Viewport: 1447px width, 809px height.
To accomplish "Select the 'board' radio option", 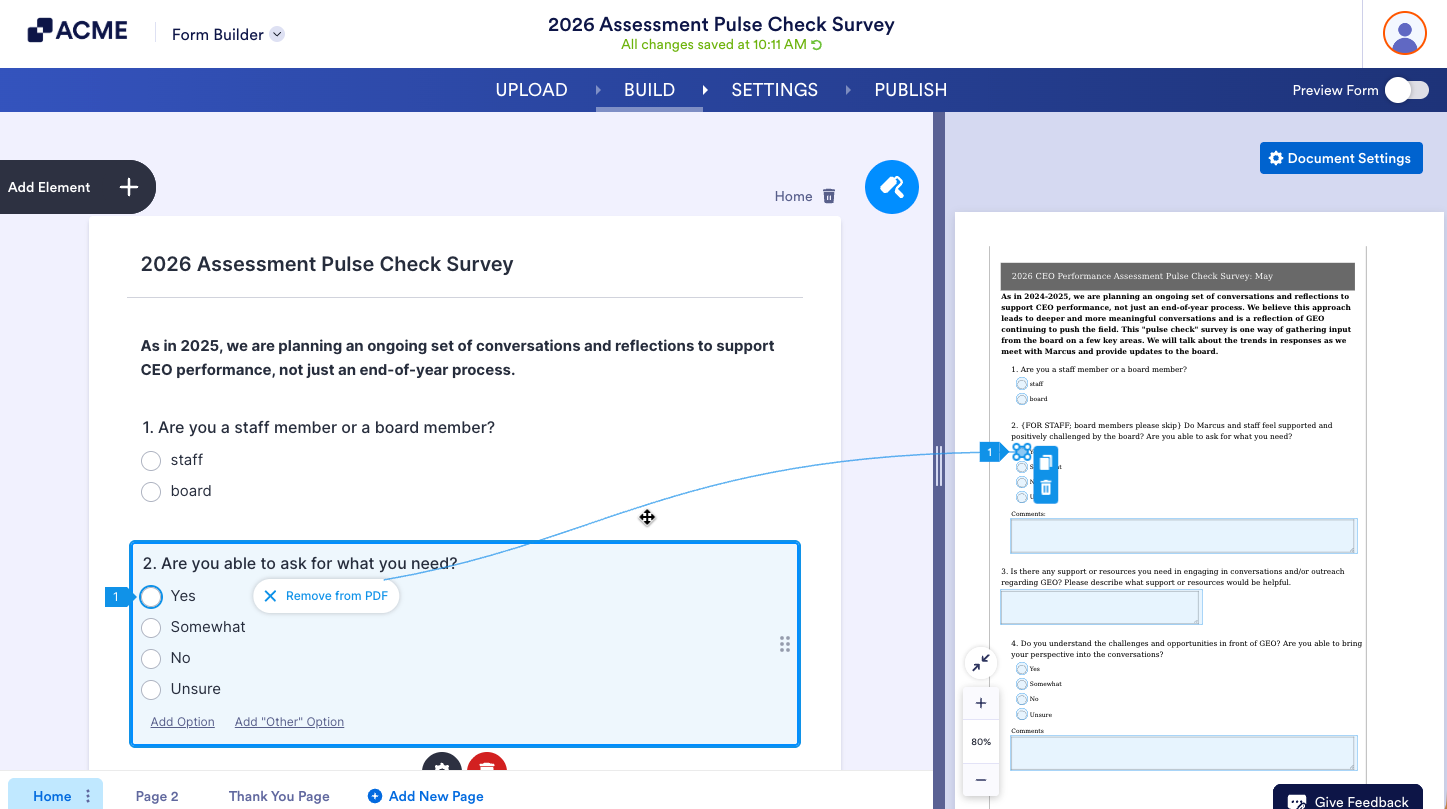I will coord(151,491).
